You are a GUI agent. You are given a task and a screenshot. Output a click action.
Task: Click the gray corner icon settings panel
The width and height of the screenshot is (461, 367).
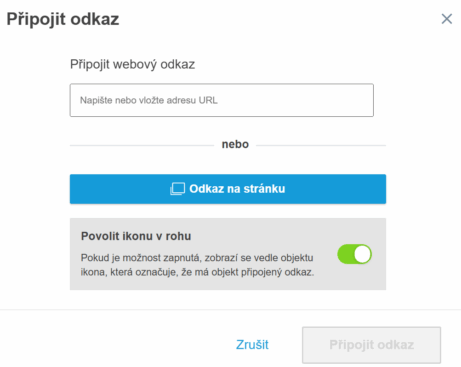(228, 254)
